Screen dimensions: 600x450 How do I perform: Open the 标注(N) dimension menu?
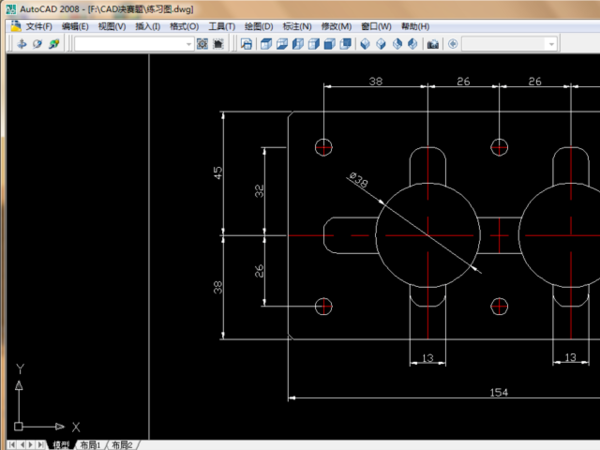click(x=298, y=26)
